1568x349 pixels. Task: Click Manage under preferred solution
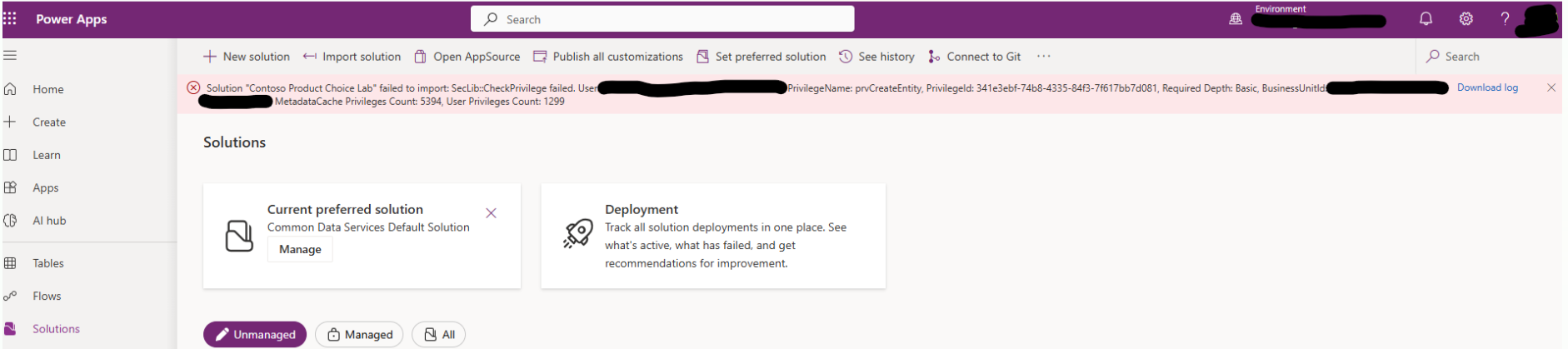click(300, 249)
